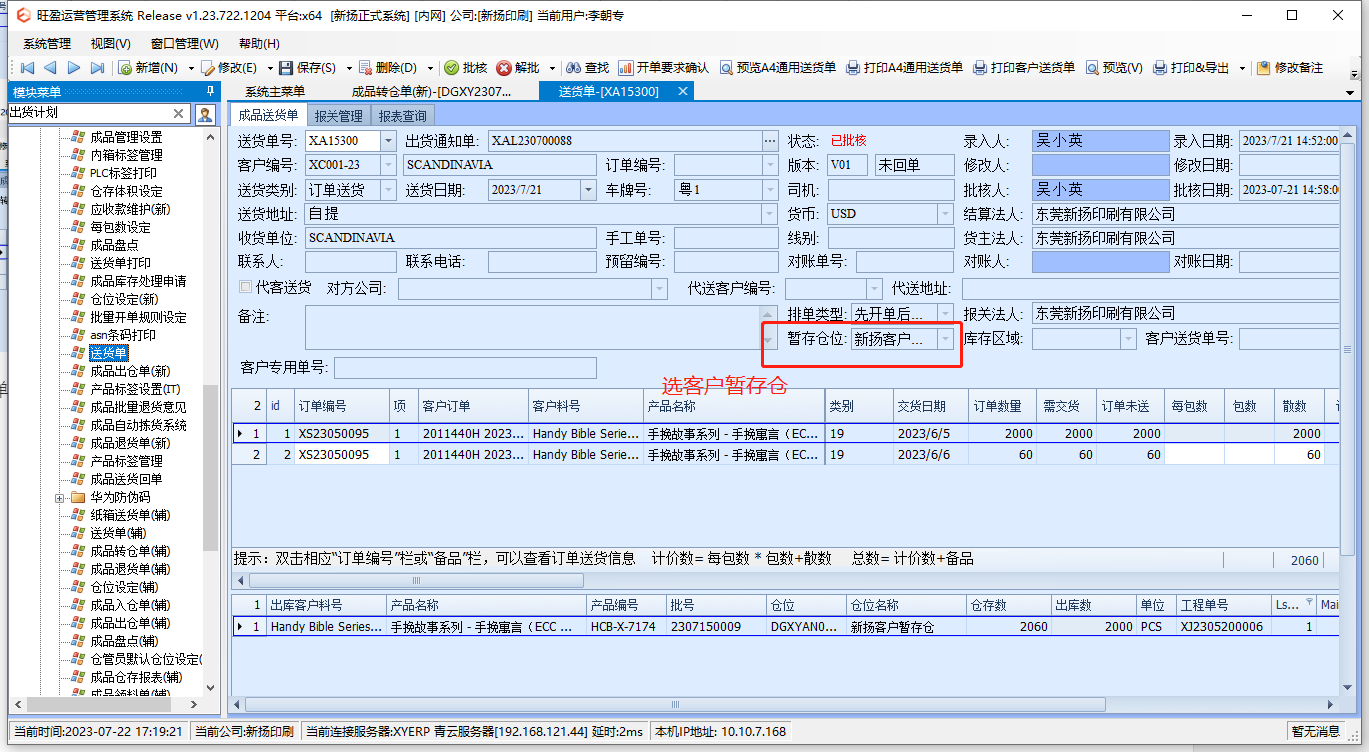
Task: Open 成品出仓单(新) in module tree
Action: pos(130,371)
